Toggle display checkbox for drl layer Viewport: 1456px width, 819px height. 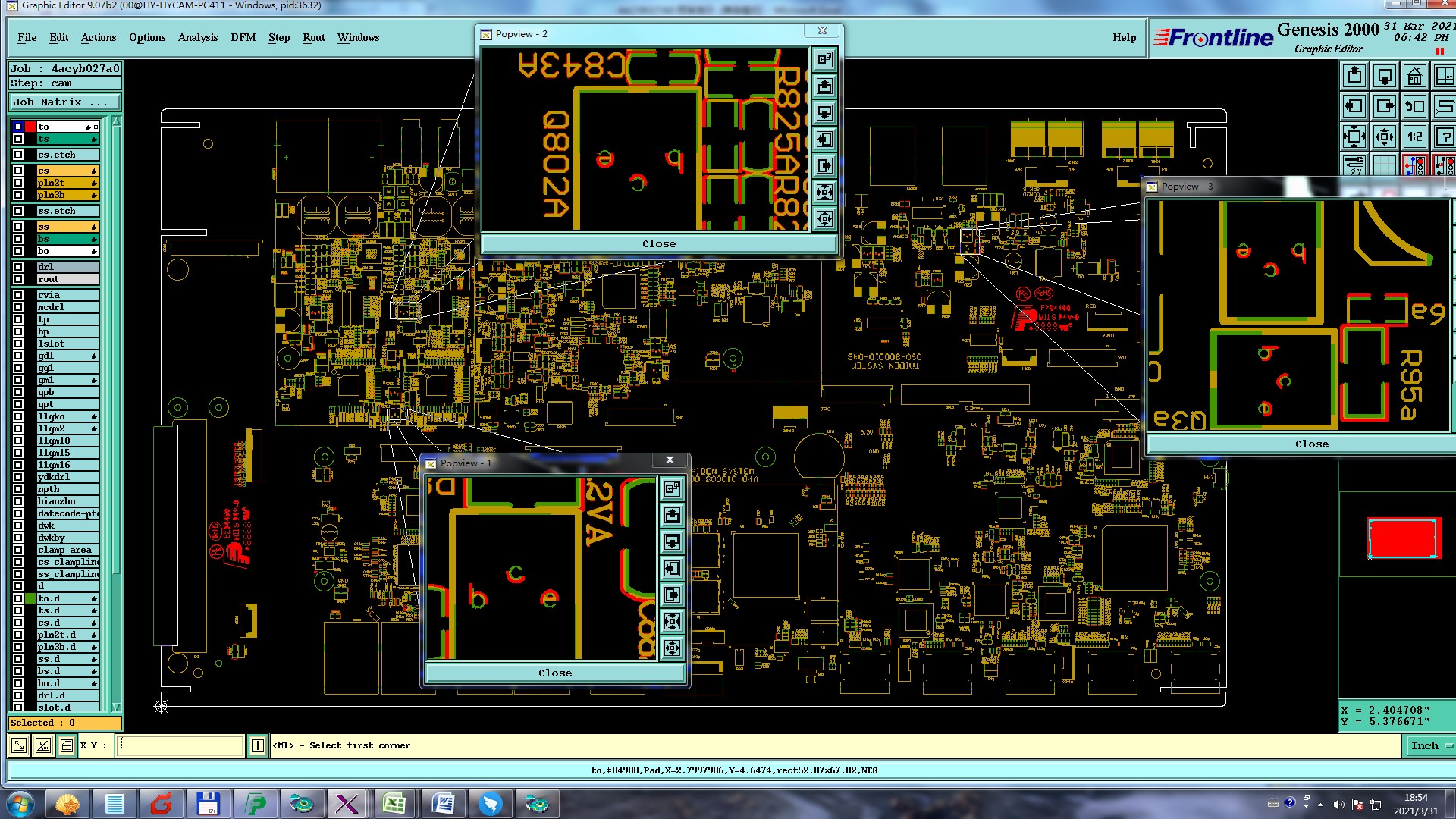[x=18, y=267]
